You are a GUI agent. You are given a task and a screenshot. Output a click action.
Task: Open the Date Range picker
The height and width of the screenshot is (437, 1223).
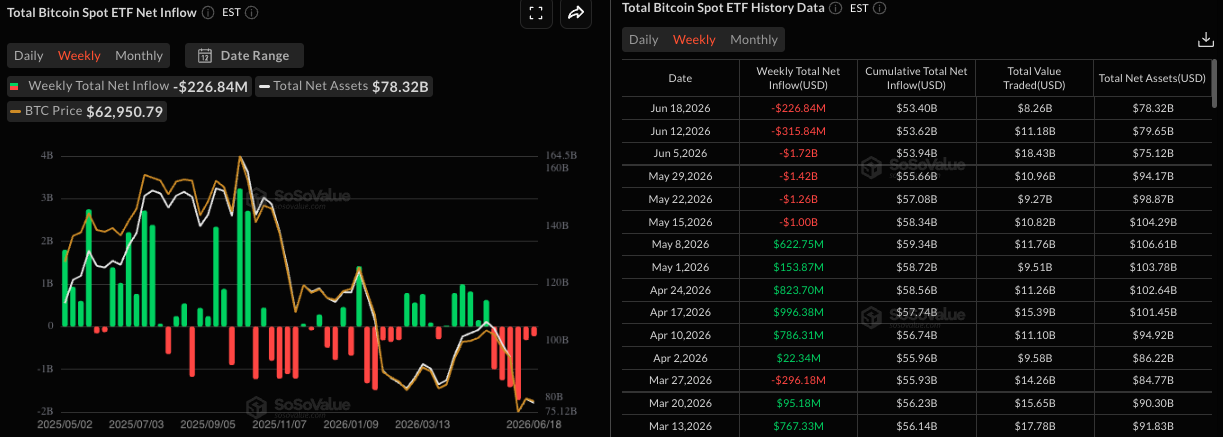click(245, 56)
